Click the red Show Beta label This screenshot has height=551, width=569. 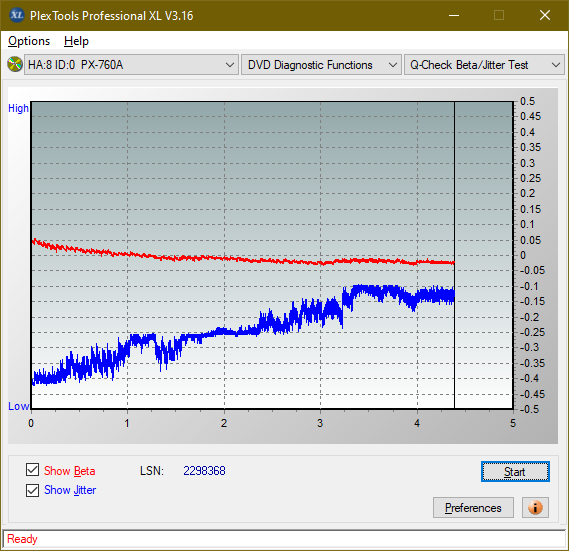click(70, 471)
